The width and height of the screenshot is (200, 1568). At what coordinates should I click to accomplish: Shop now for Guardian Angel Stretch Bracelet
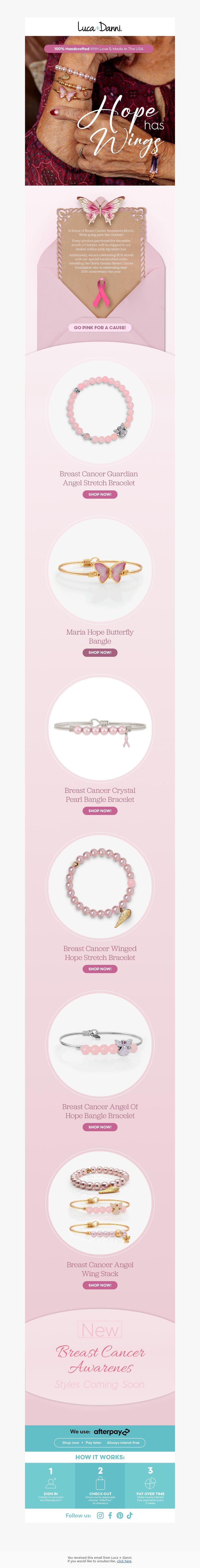(x=100, y=494)
